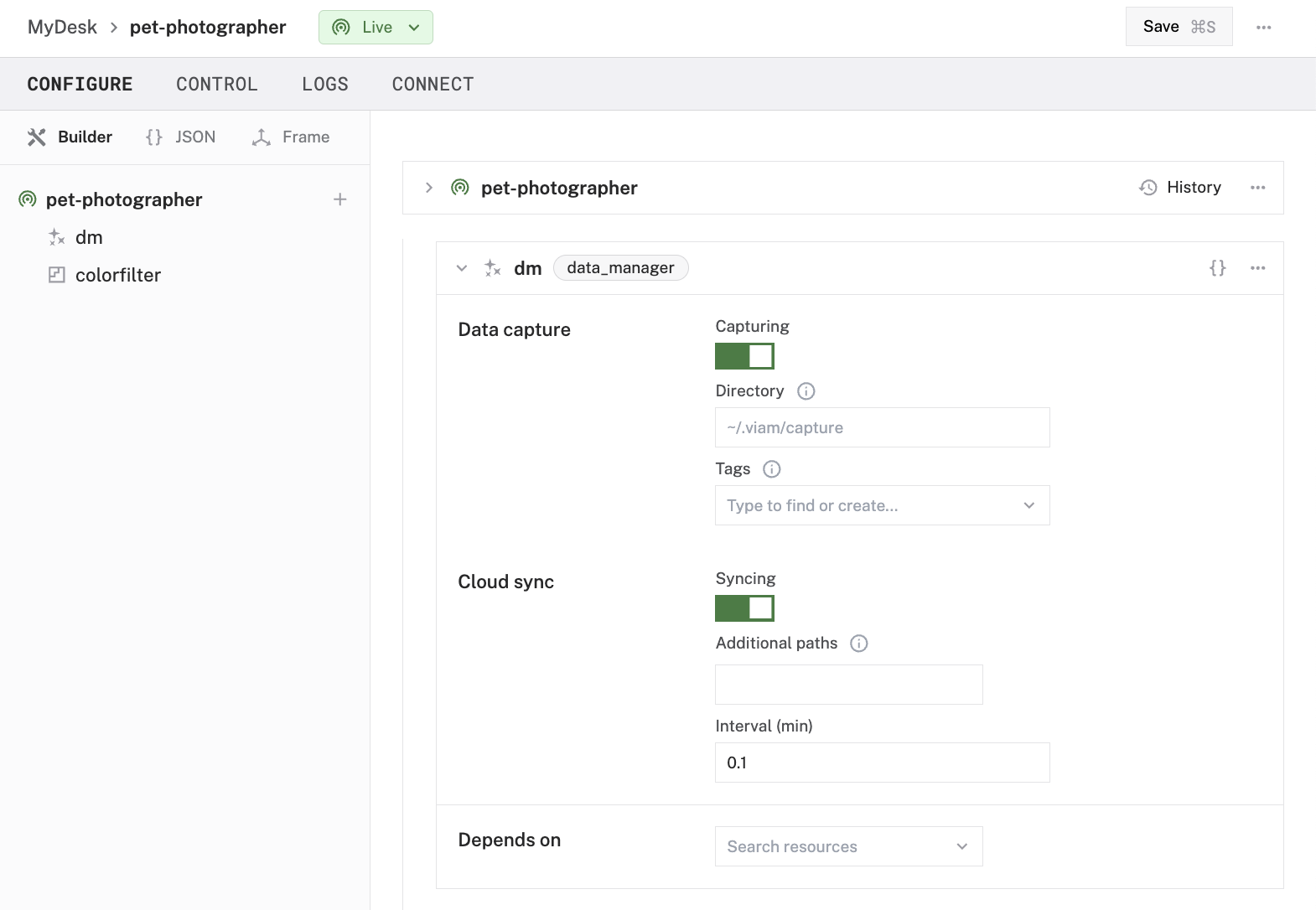1316x910 pixels.
Task: Switch to the LOGS tab
Action: click(324, 85)
